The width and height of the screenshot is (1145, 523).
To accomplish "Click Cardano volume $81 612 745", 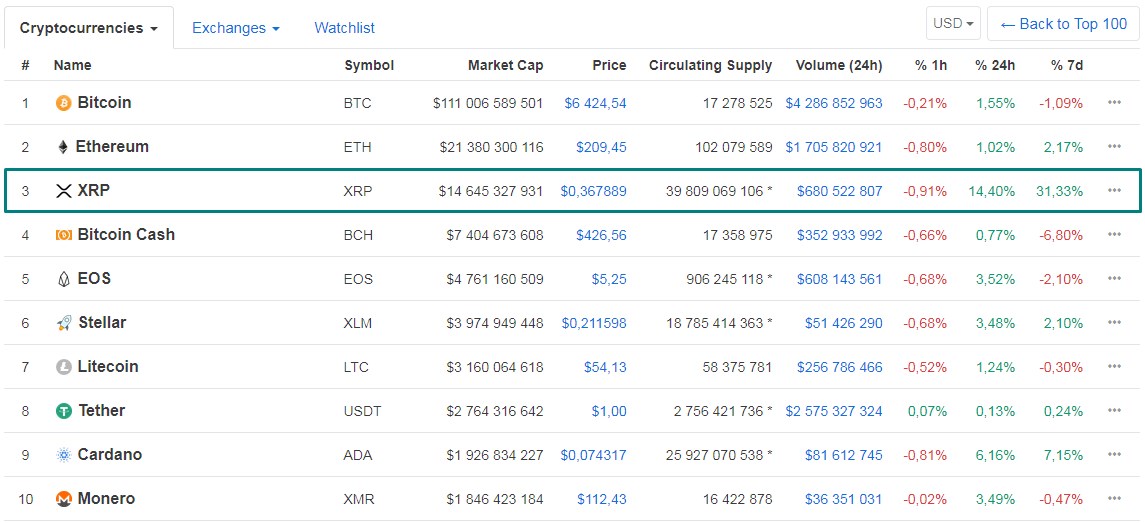I will pyautogui.click(x=843, y=455).
